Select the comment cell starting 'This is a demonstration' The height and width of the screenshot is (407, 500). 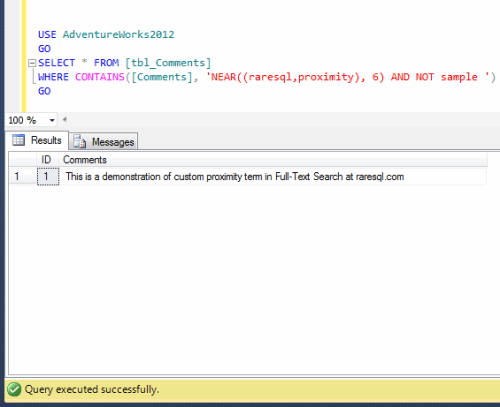coord(273,176)
